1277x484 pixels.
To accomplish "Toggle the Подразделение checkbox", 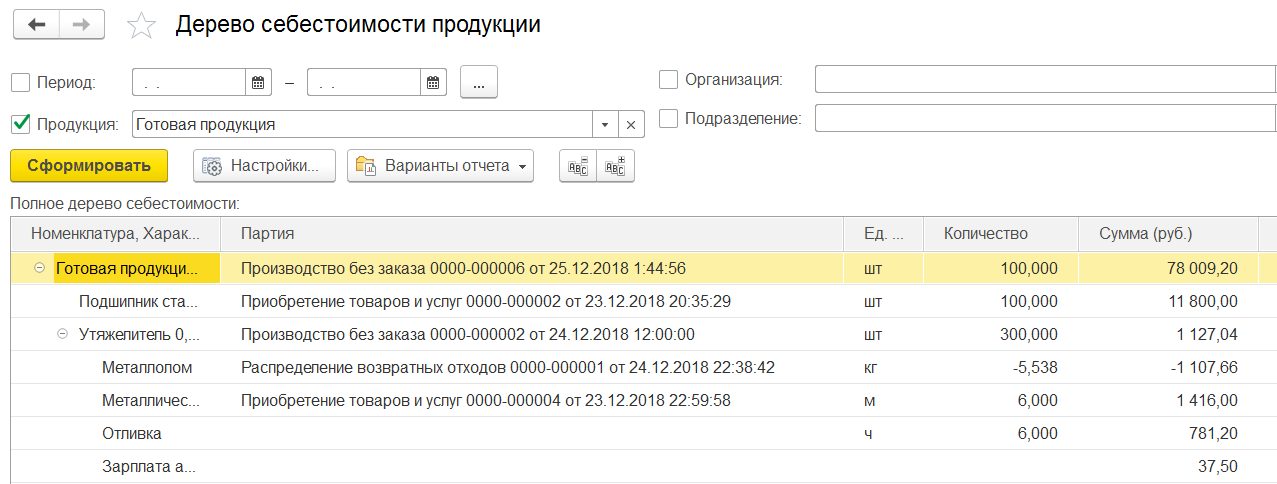I will point(668,118).
